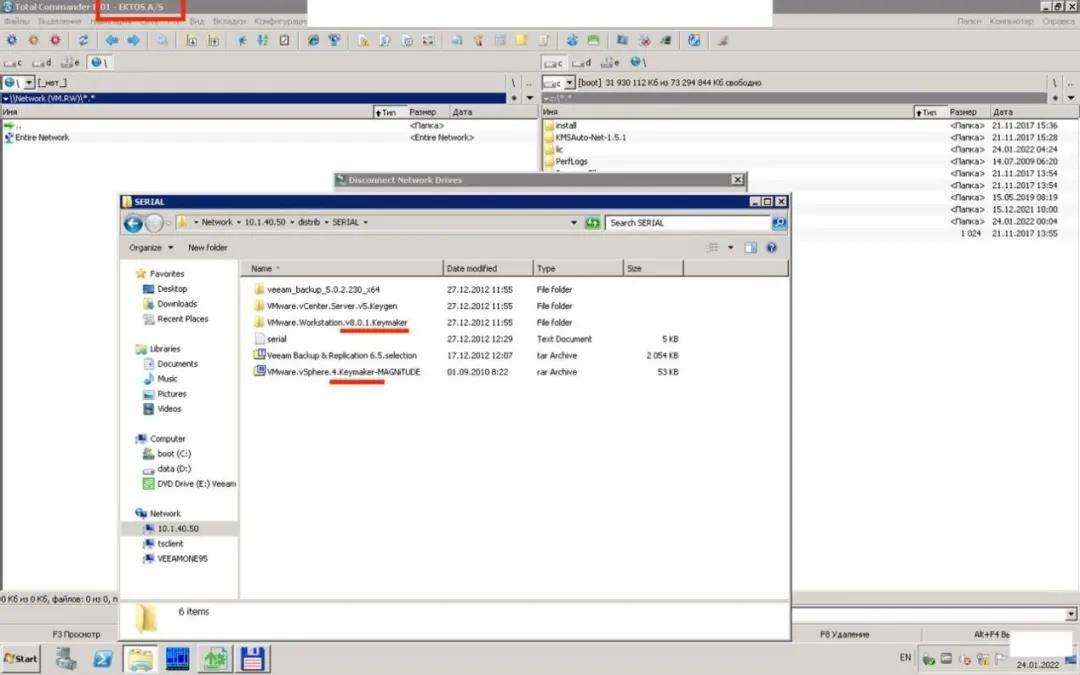Select VMware.vCenter.Server.v5.Keygen folder
The width and height of the screenshot is (1080, 675).
(x=331, y=306)
